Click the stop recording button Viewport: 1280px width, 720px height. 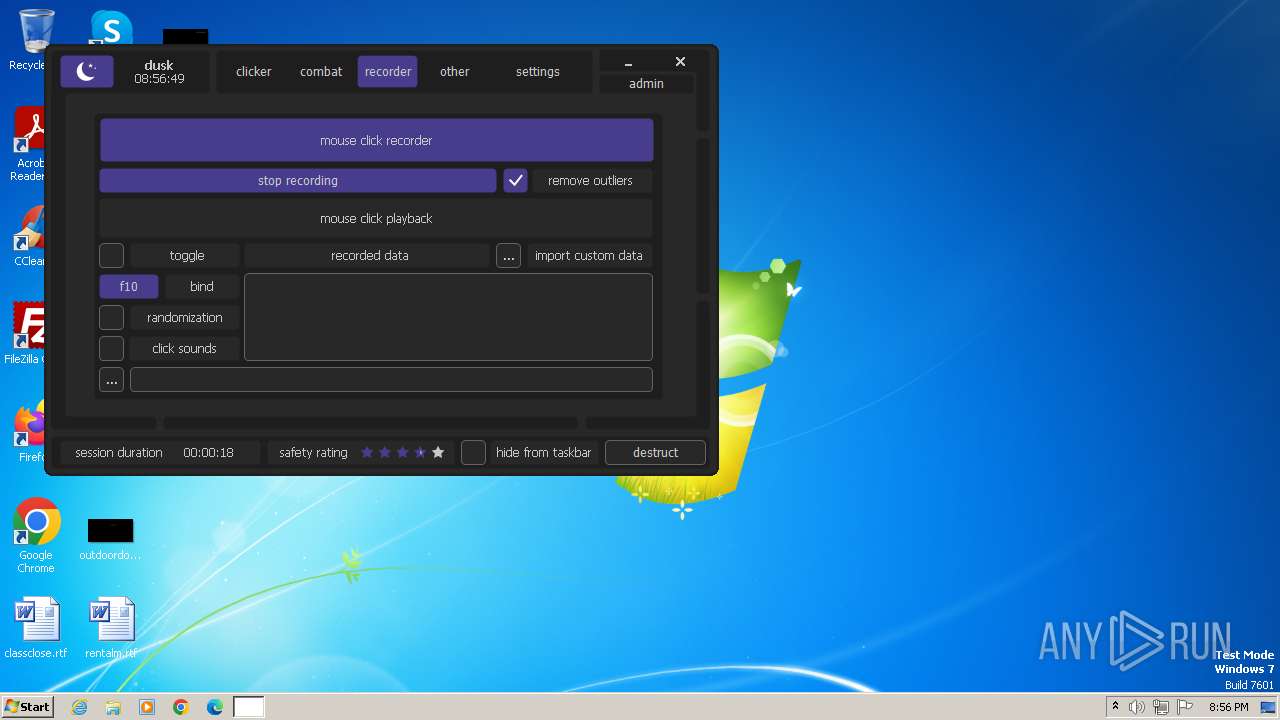click(x=298, y=181)
